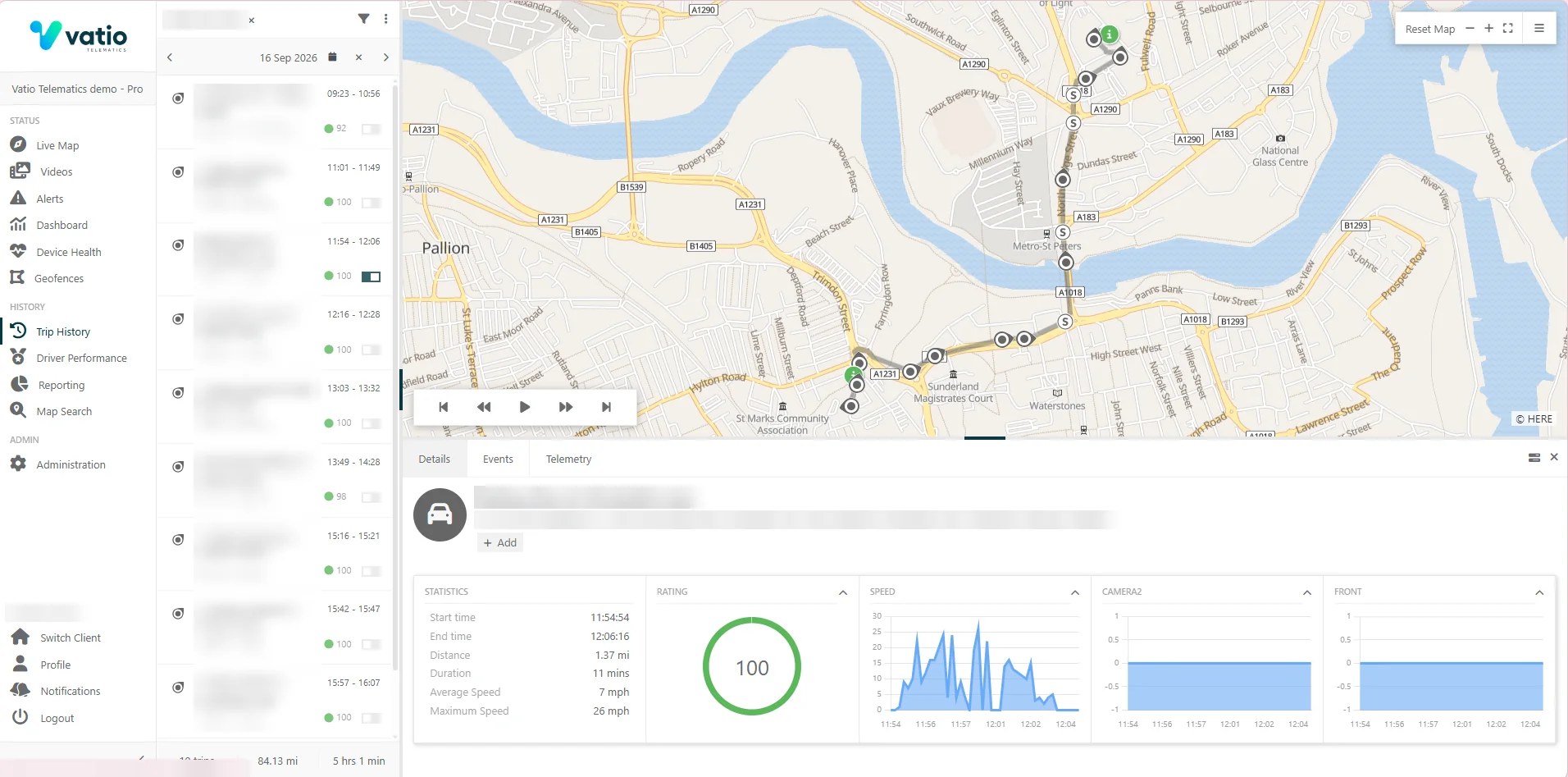The image size is (1568, 777).
Task: Open trip list more options menu
Action: 385,19
